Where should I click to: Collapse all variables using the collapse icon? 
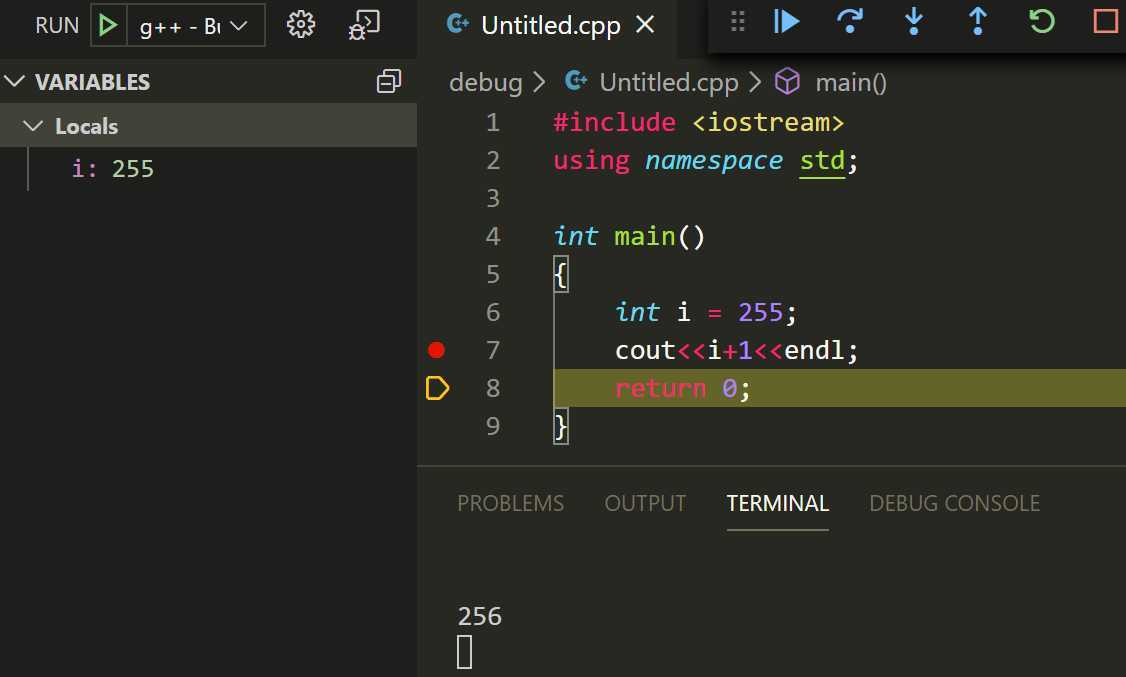[x=388, y=82]
